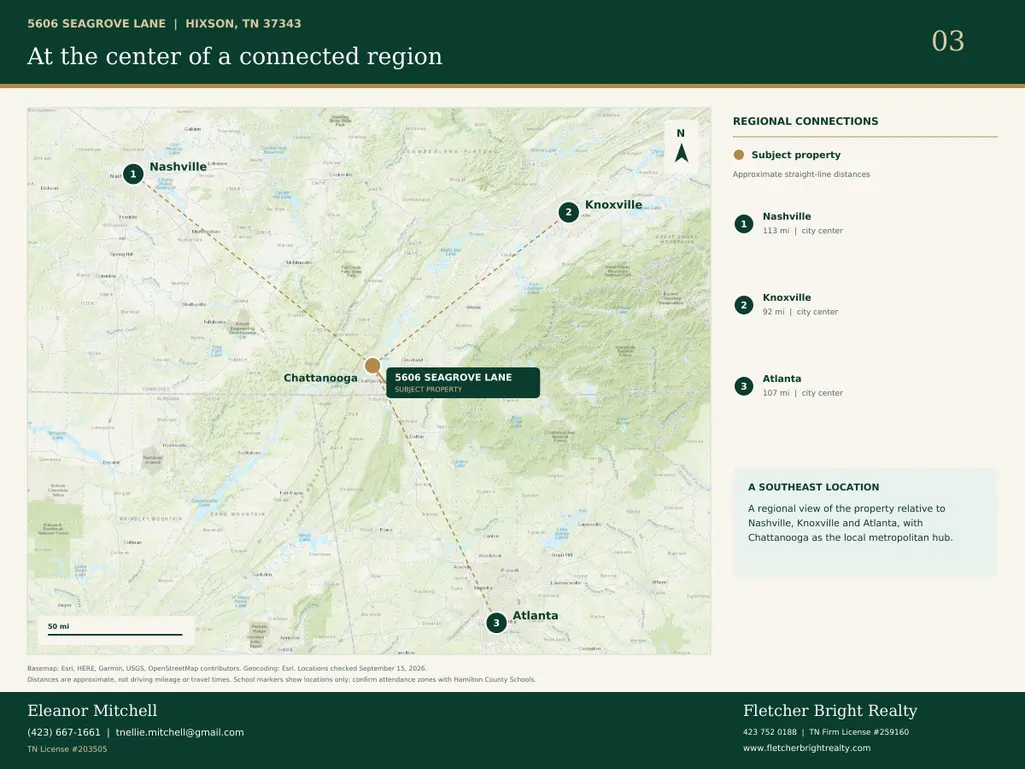This screenshot has height=769, width=1025.
Task: Click page number 03 in header
Action: click(948, 41)
